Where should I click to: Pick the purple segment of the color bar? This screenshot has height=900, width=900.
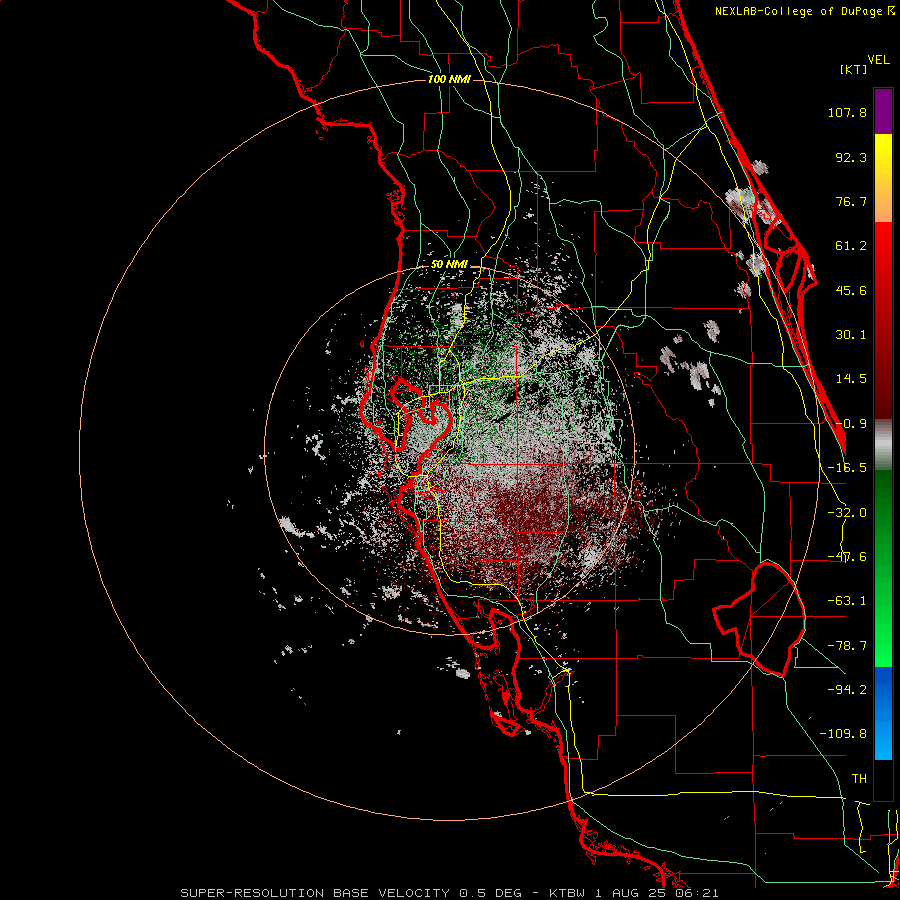[x=883, y=111]
